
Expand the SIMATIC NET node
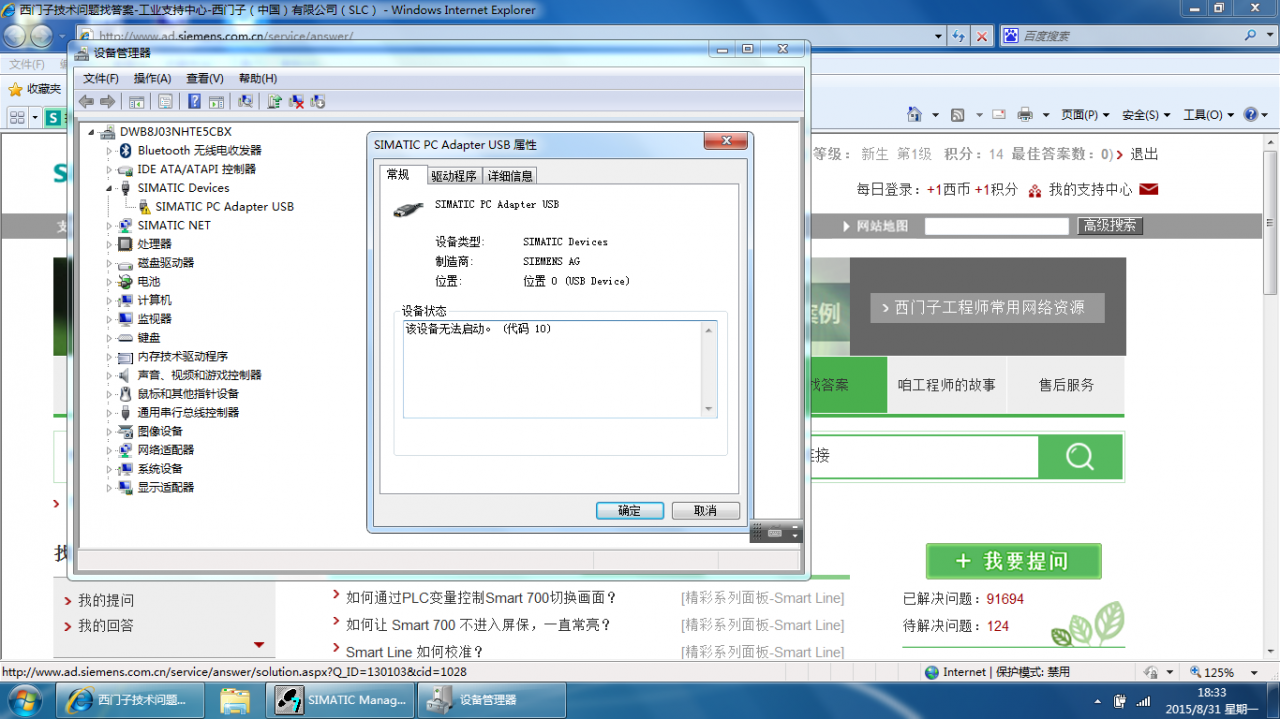[x=110, y=226]
